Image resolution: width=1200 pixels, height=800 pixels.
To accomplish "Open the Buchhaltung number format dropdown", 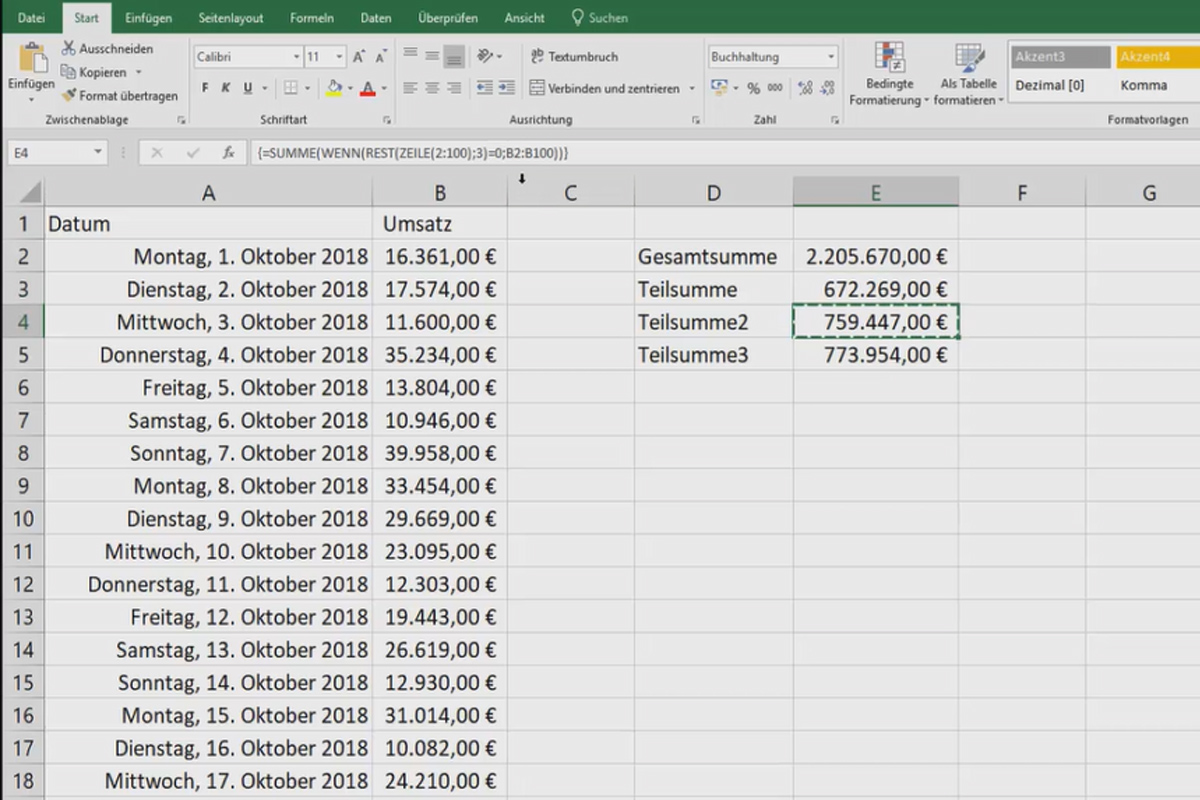I will click(771, 57).
